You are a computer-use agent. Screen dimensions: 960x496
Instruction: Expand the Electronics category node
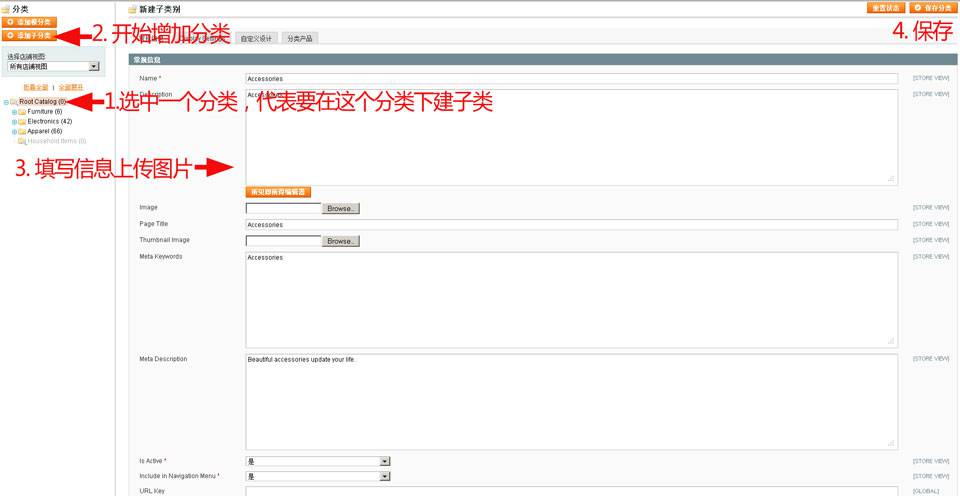coord(14,122)
